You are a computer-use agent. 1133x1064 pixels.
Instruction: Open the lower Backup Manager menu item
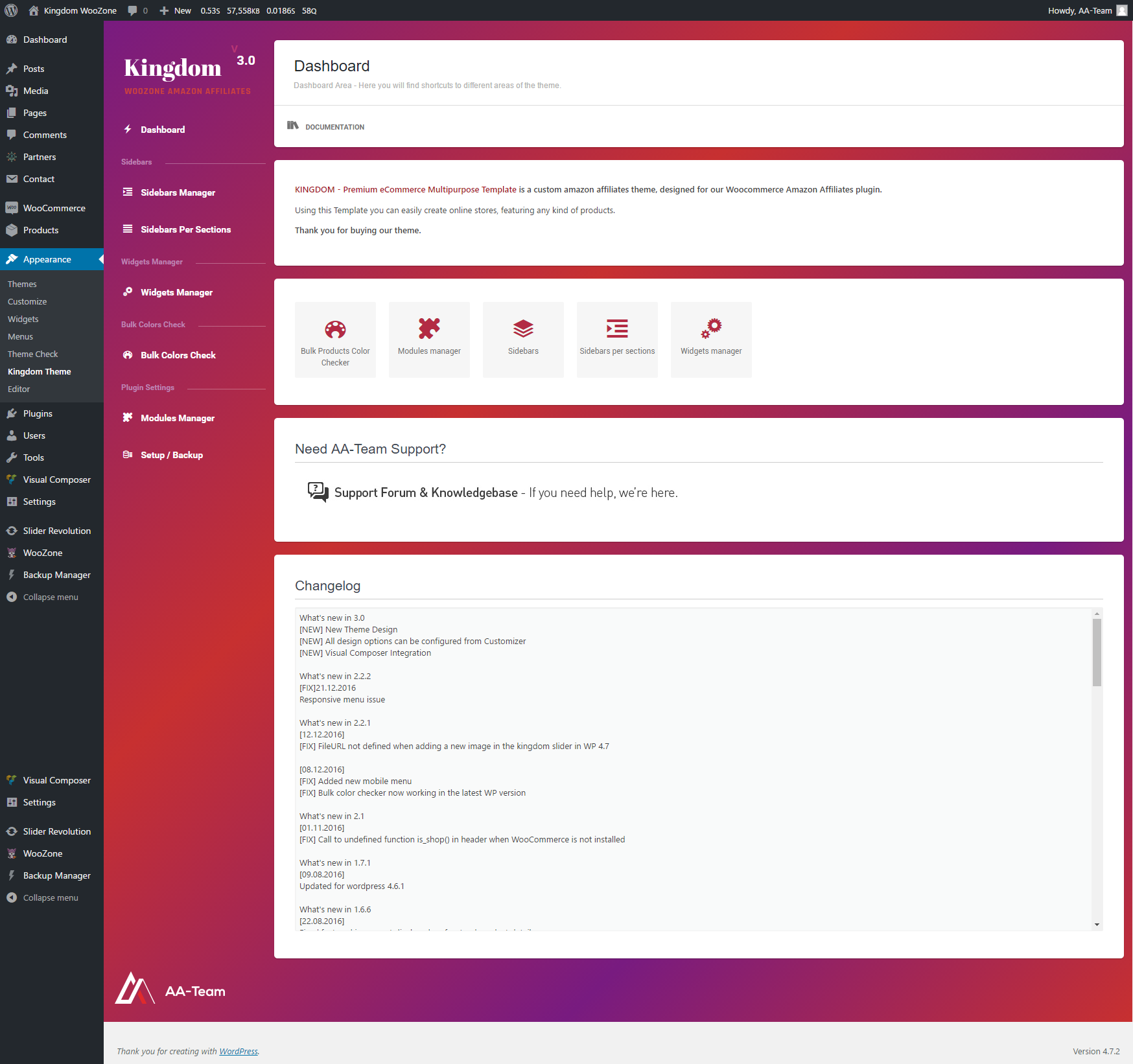pyautogui.click(x=52, y=875)
